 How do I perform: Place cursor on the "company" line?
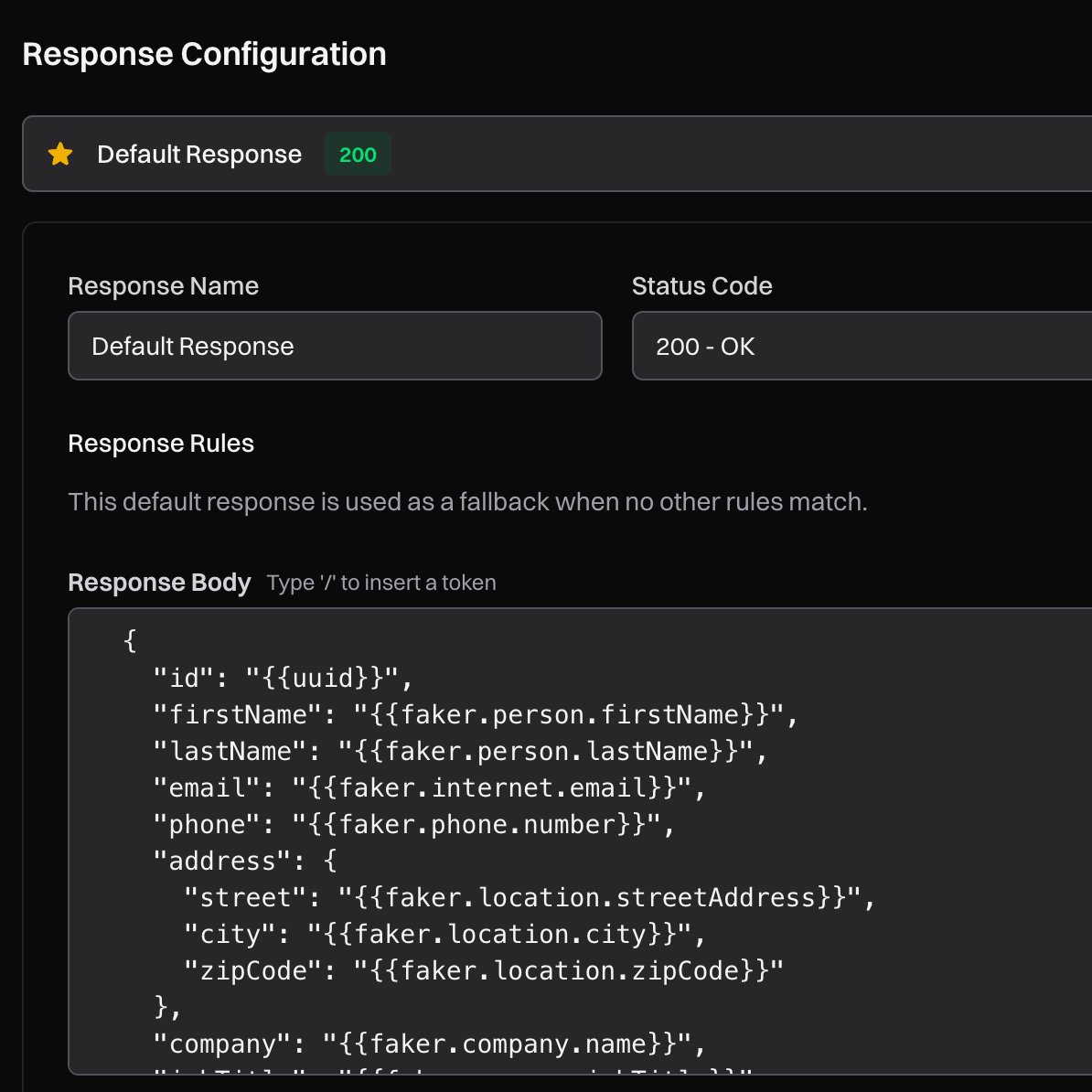430,1044
